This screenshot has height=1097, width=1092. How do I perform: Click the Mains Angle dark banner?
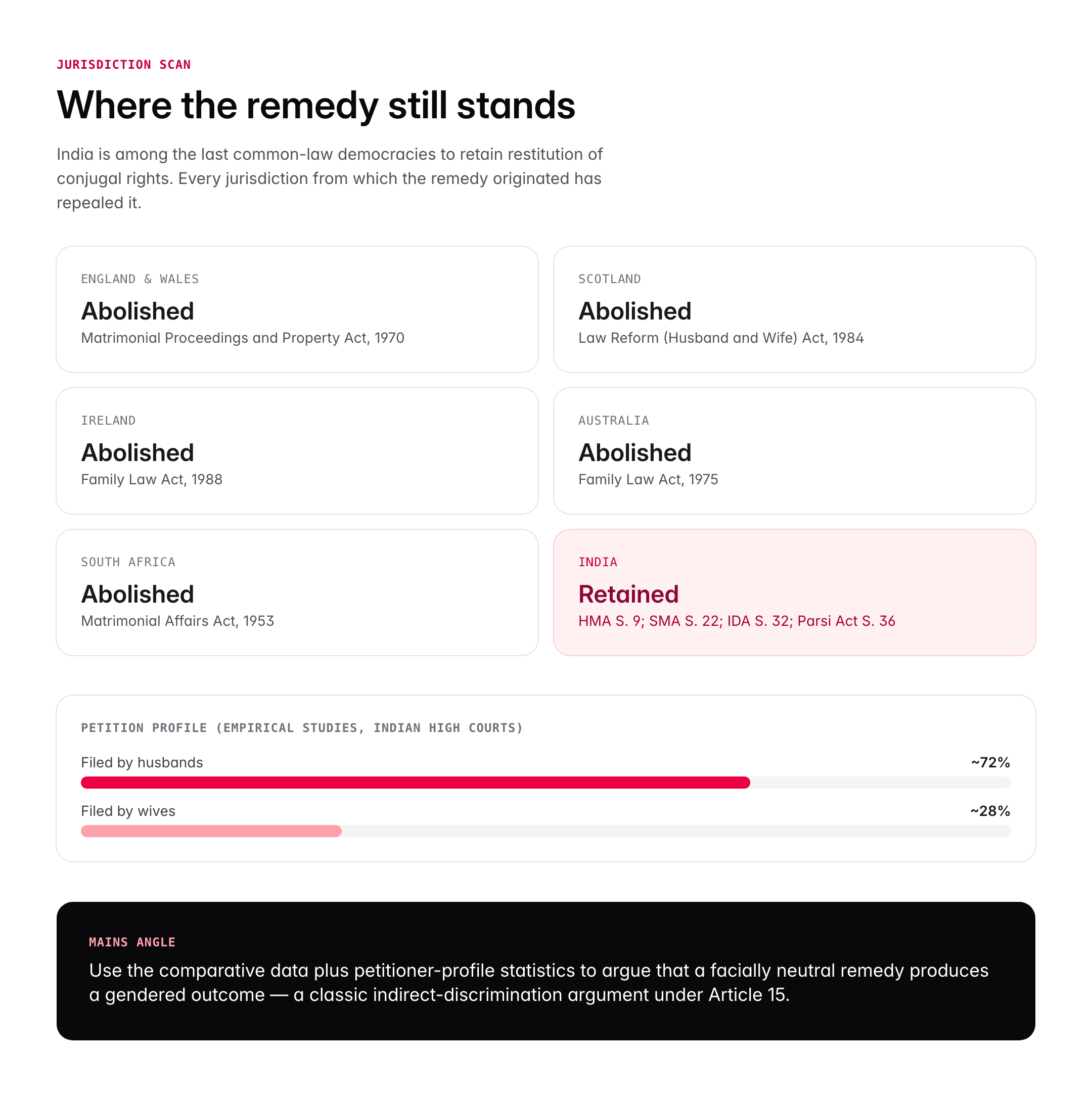coord(545,971)
